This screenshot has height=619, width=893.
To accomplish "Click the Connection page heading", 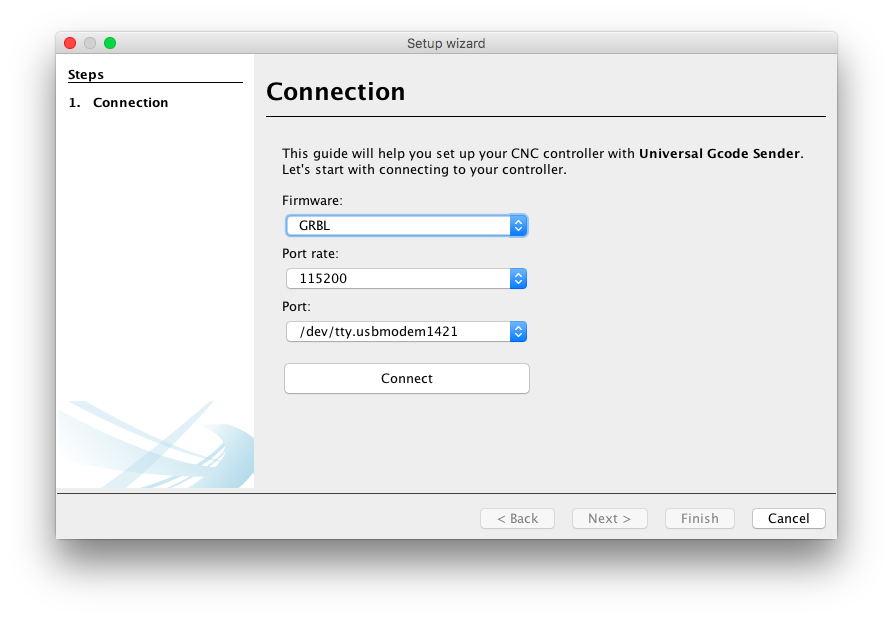I will point(335,91).
